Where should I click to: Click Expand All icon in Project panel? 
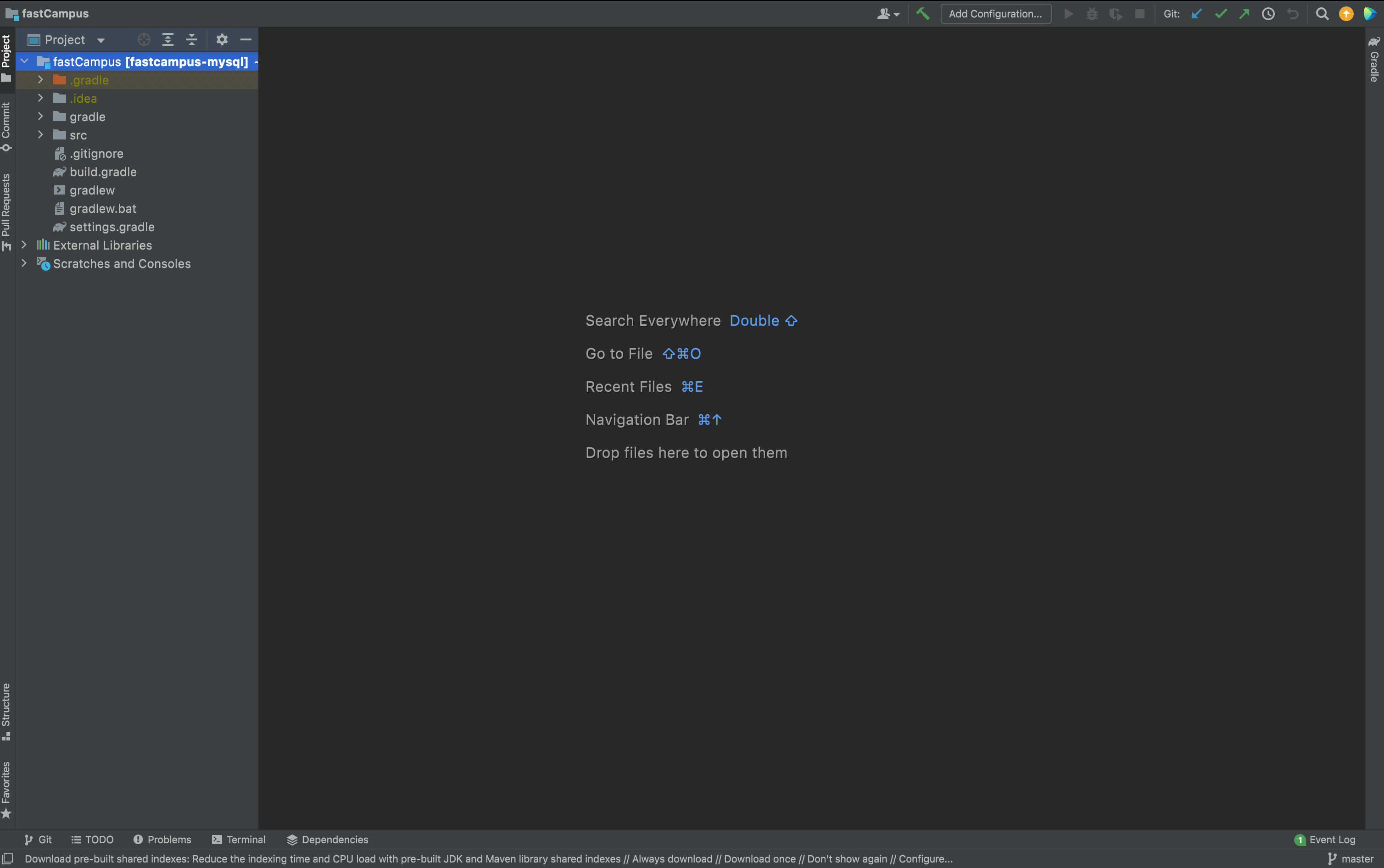pyautogui.click(x=167, y=39)
